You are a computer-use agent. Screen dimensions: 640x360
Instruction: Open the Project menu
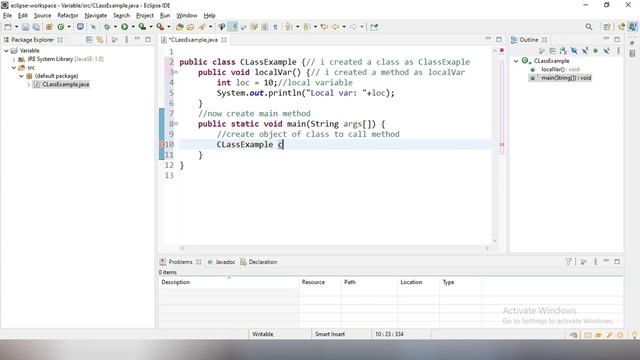coord(145,16)
